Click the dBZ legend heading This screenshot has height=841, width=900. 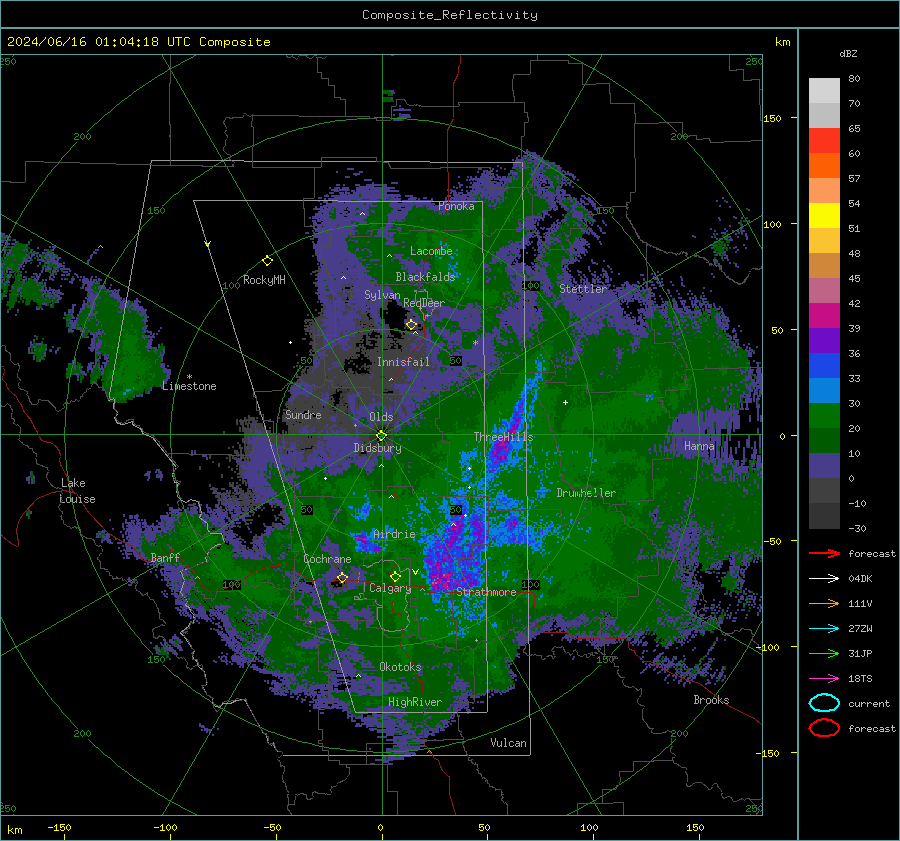click(848, 53)
